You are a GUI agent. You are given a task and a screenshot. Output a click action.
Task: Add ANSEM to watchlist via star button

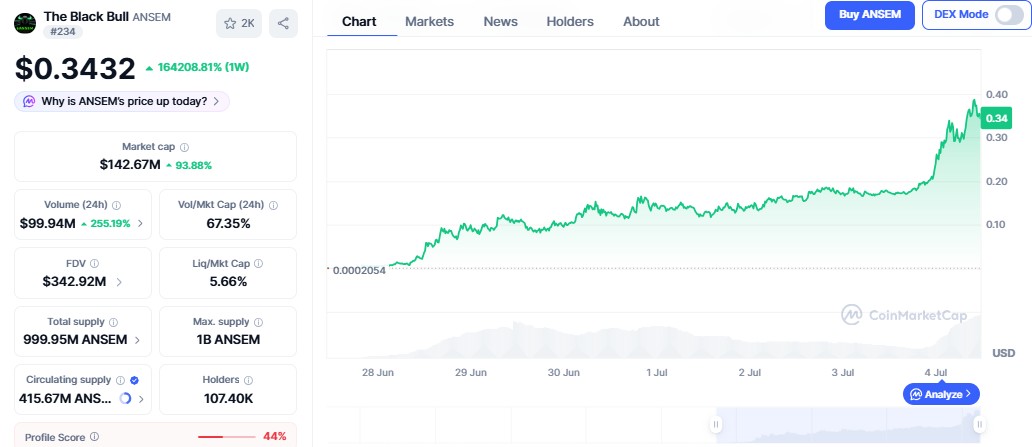click(x=239, y=24)
